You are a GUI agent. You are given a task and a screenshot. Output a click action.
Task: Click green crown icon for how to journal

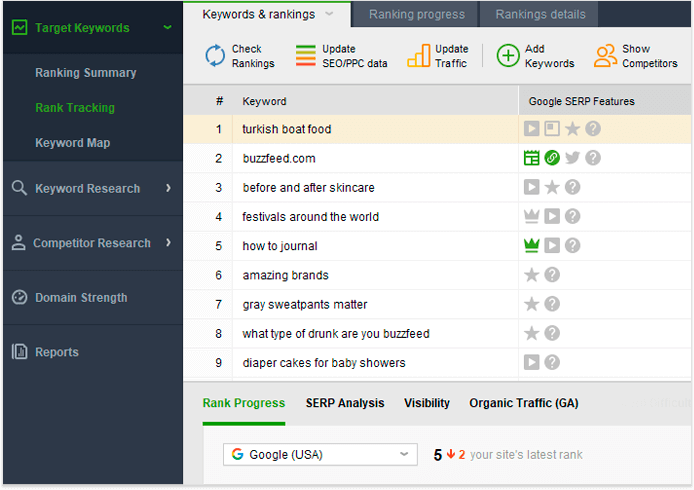coord(532,246)
